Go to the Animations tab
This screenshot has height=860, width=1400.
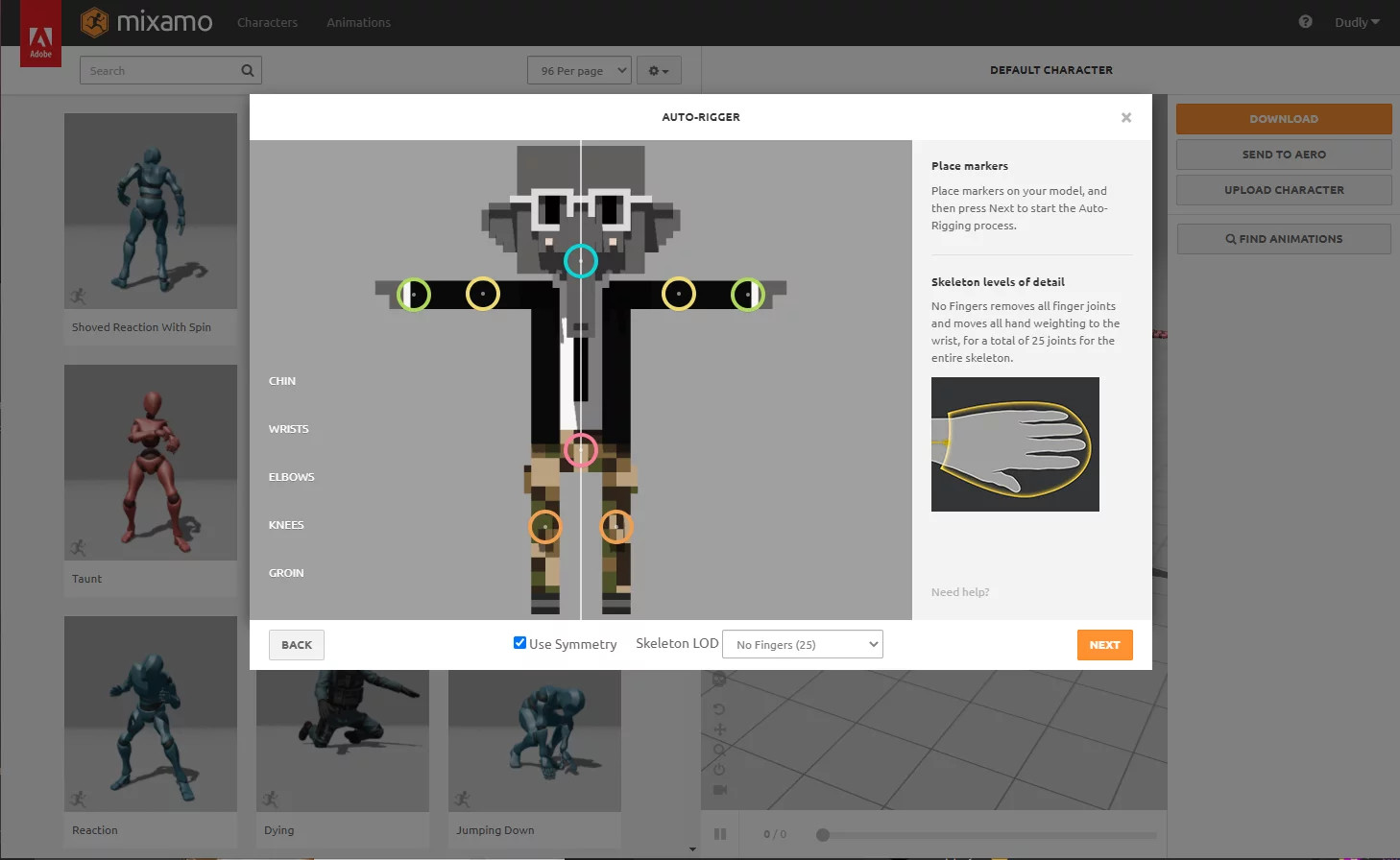[x=358, y=22]
